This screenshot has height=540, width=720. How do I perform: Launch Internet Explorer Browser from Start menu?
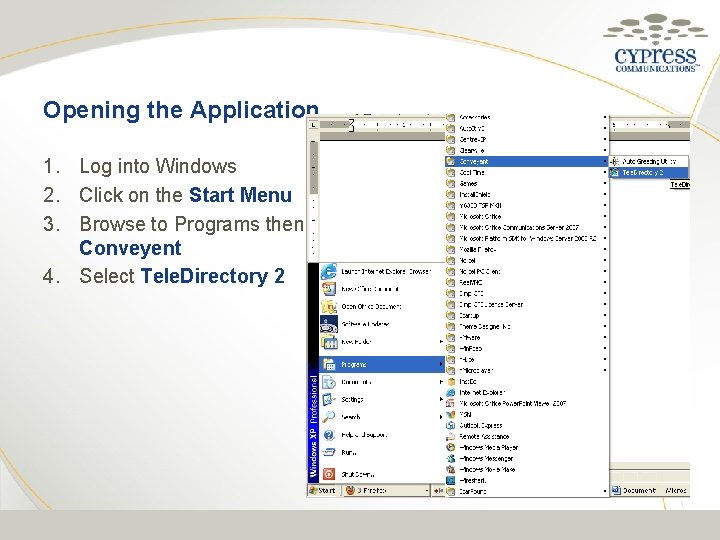381,271
